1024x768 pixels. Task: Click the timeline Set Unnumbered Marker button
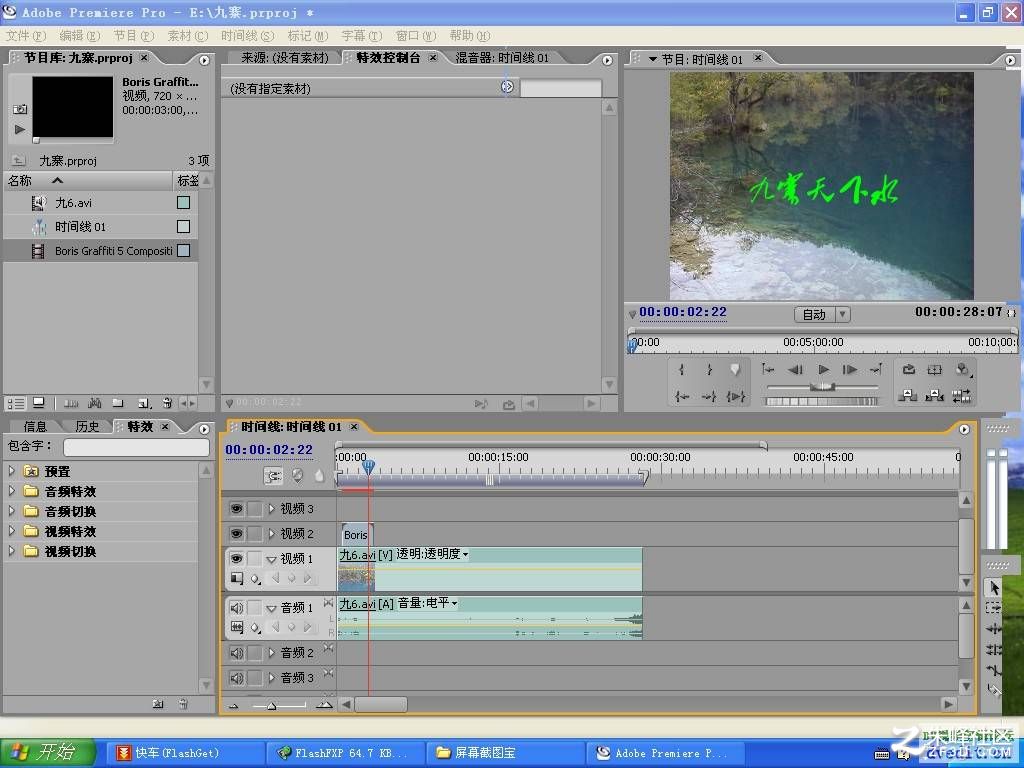click(319, 476)
